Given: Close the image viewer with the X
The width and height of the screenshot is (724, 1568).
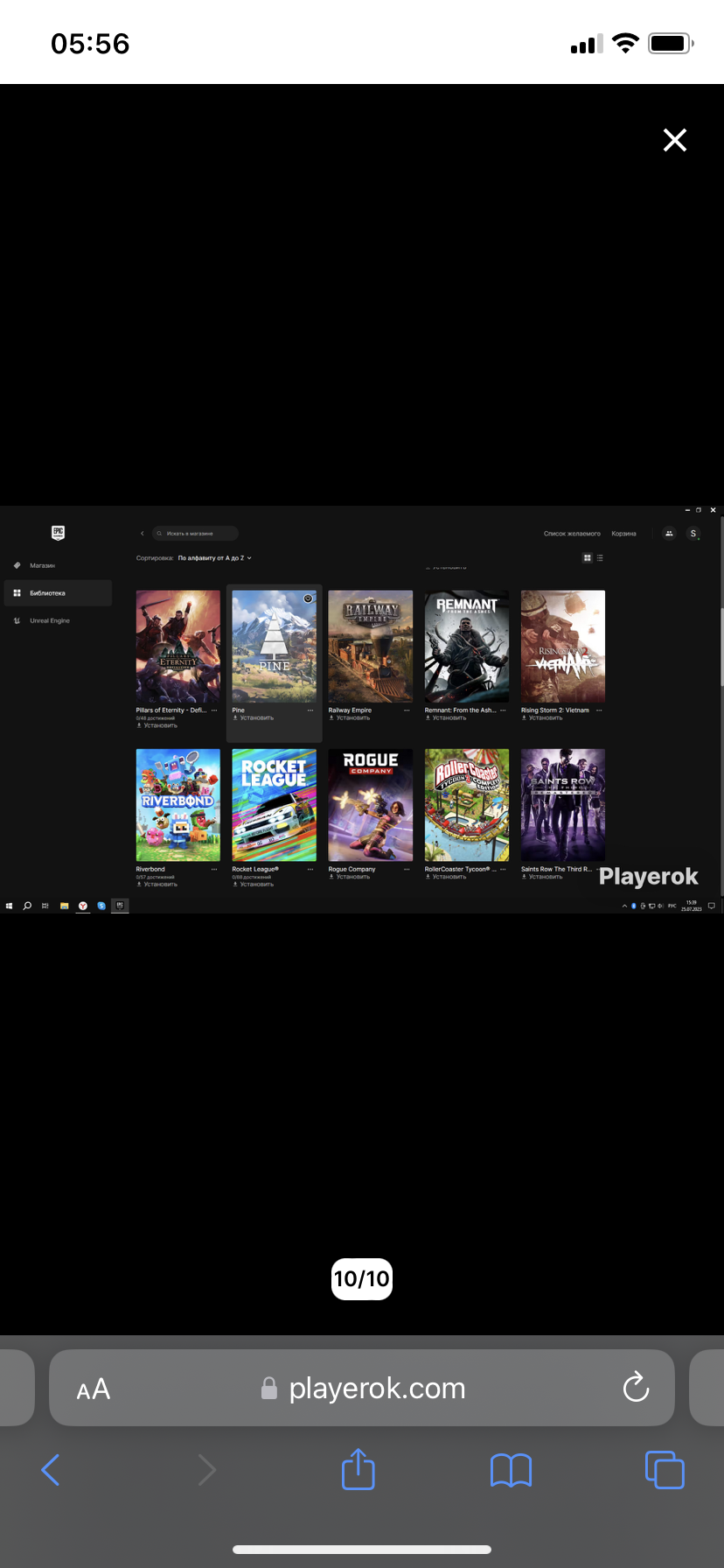Looking at the screenshot, I should [675, 140].
